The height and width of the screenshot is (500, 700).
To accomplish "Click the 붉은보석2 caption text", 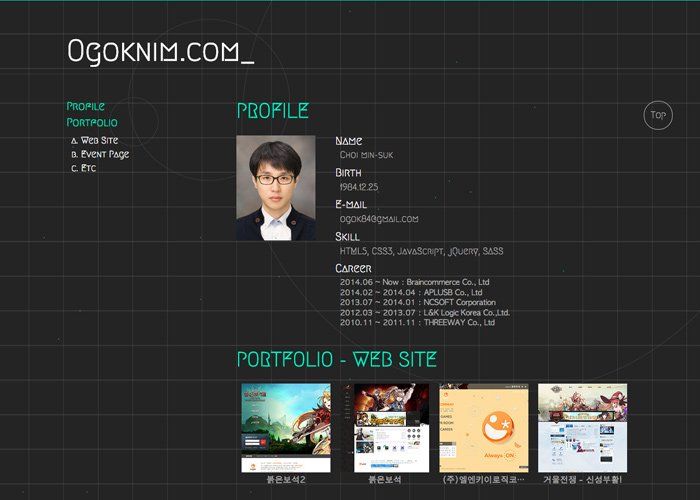I will 286,480.
